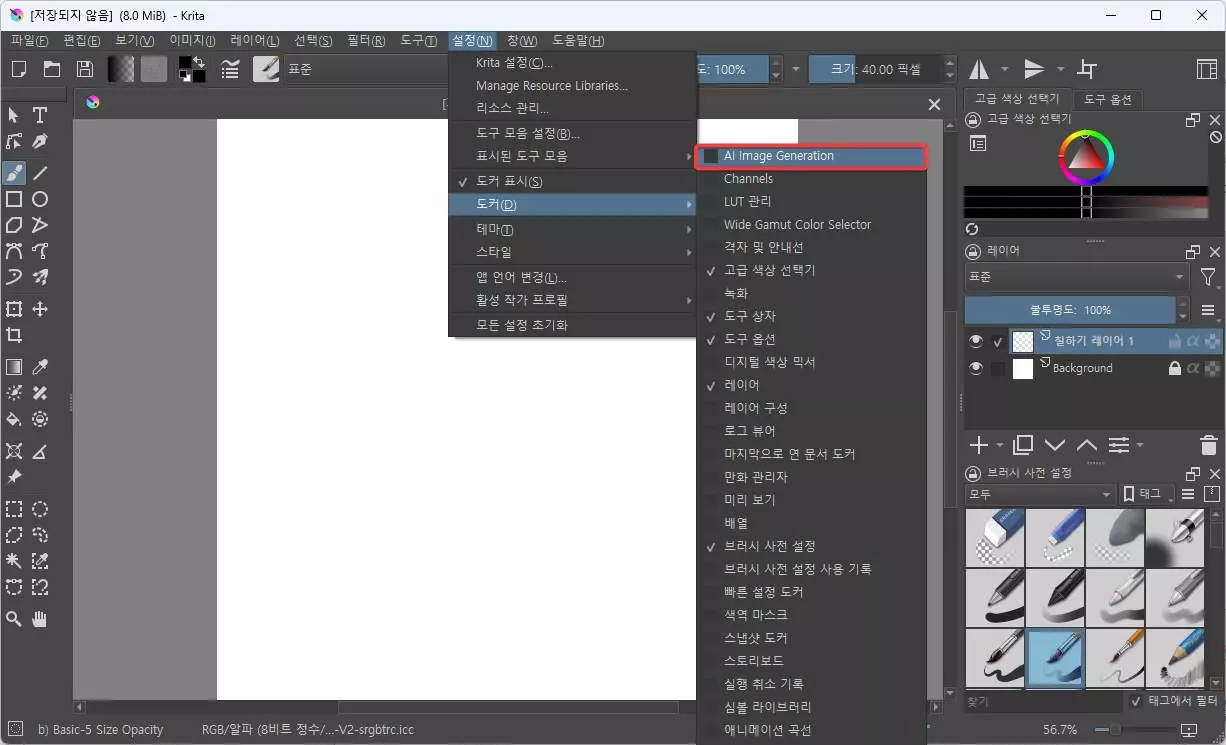Select the Gradient tool

14,366
